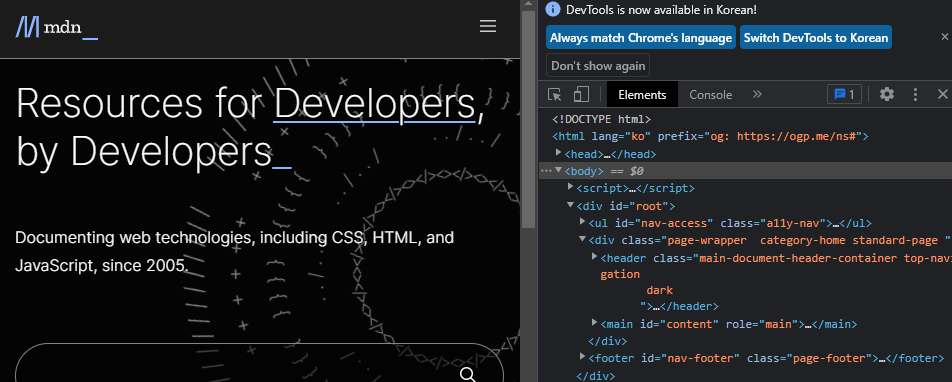Expand the ul nav-access node
952x382 pixels.
click(583, 222)
